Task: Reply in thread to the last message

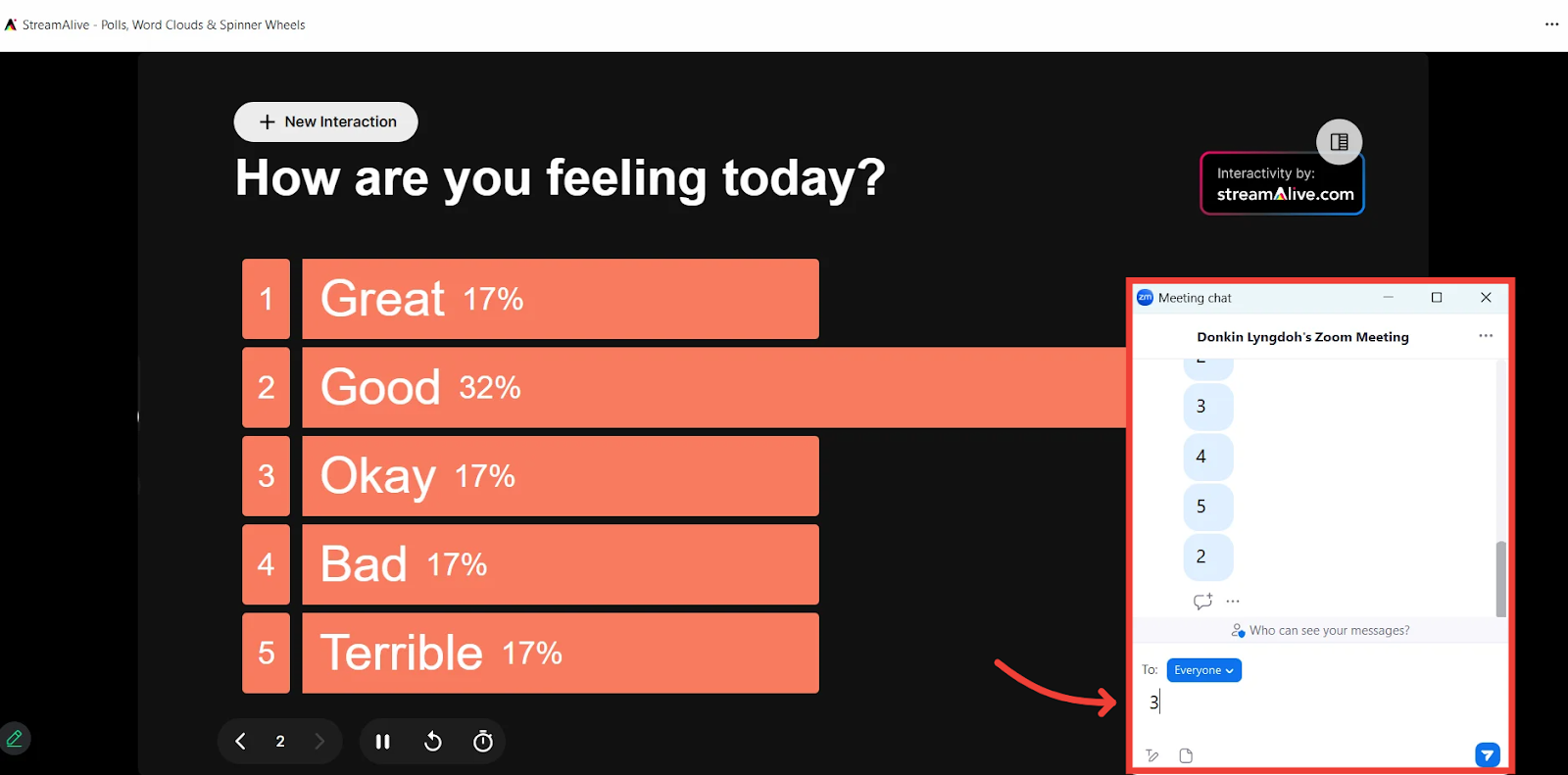Action: [1202, 601]
